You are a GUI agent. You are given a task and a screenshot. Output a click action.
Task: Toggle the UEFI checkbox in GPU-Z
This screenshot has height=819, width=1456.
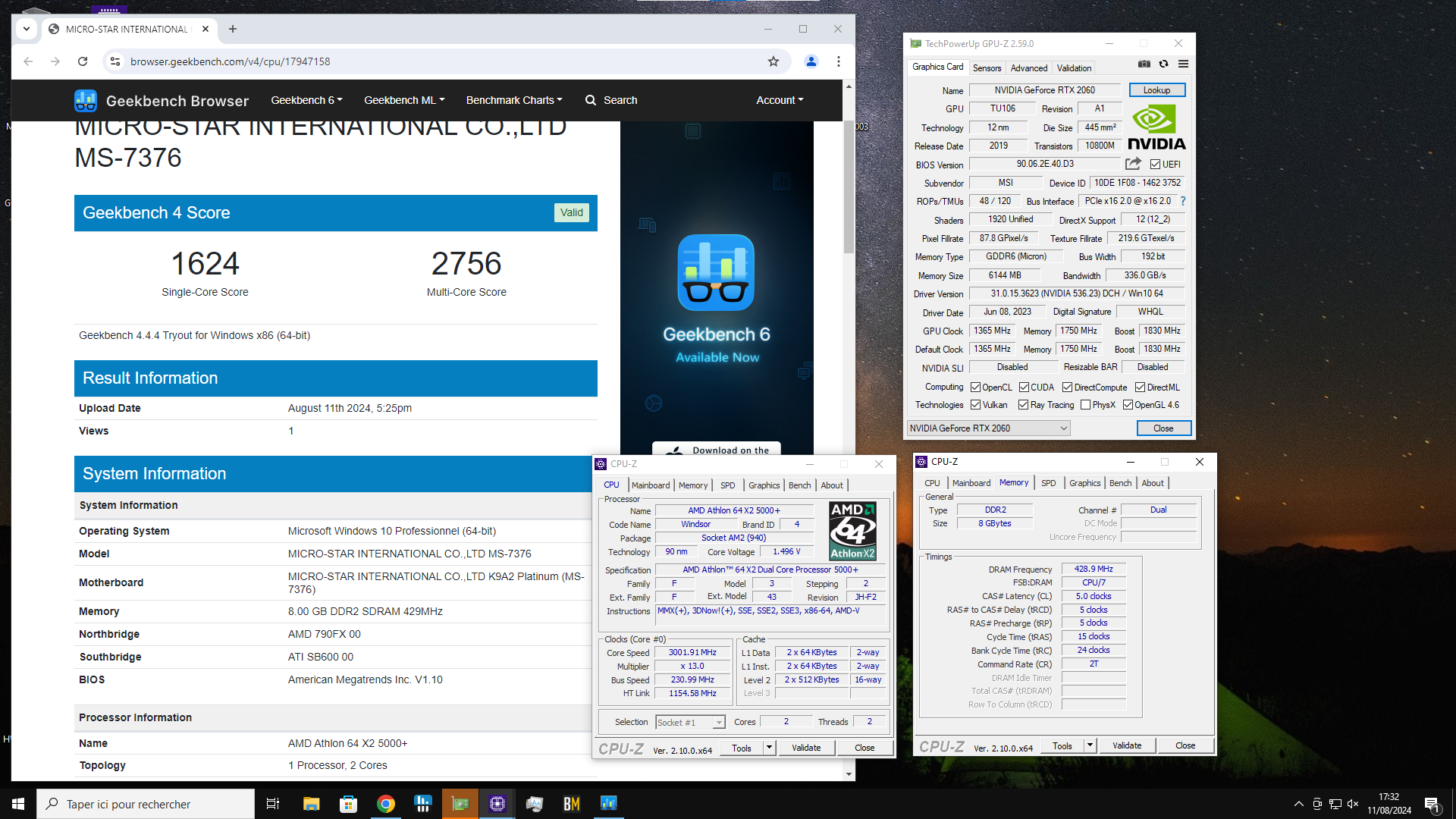[1155, 165]
